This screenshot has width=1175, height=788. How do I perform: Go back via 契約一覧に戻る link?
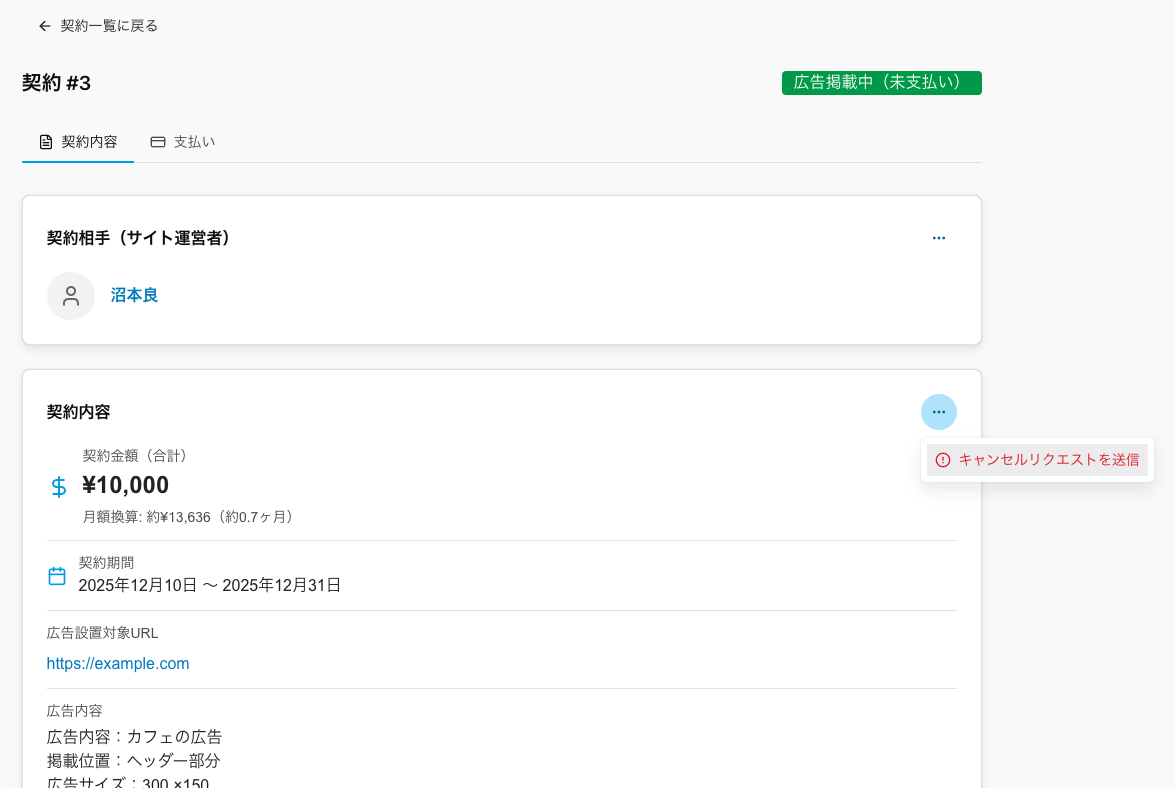pos(109,26)
